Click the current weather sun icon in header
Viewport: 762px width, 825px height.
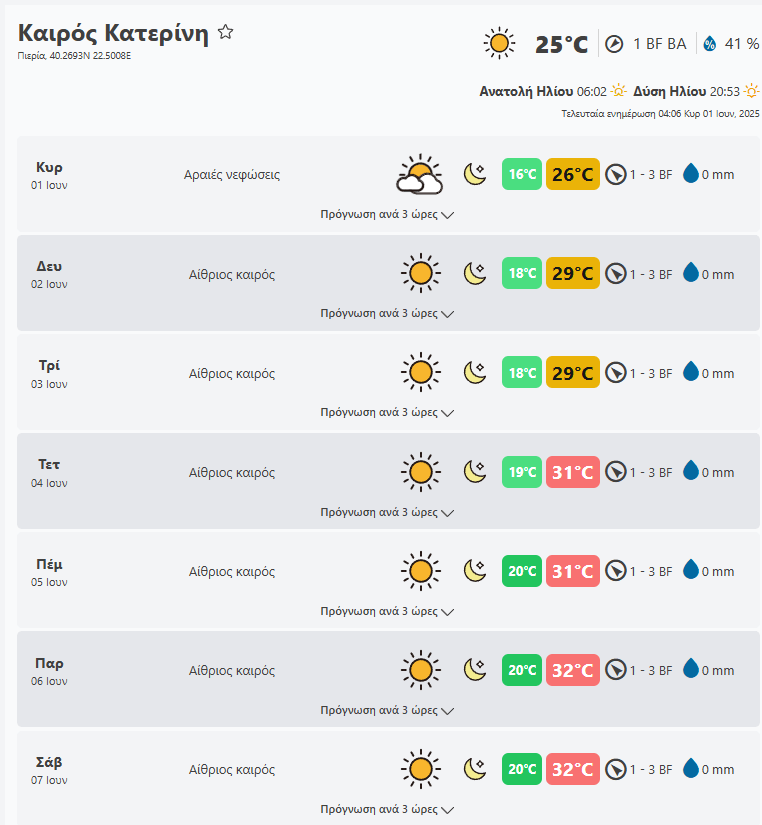499,43
